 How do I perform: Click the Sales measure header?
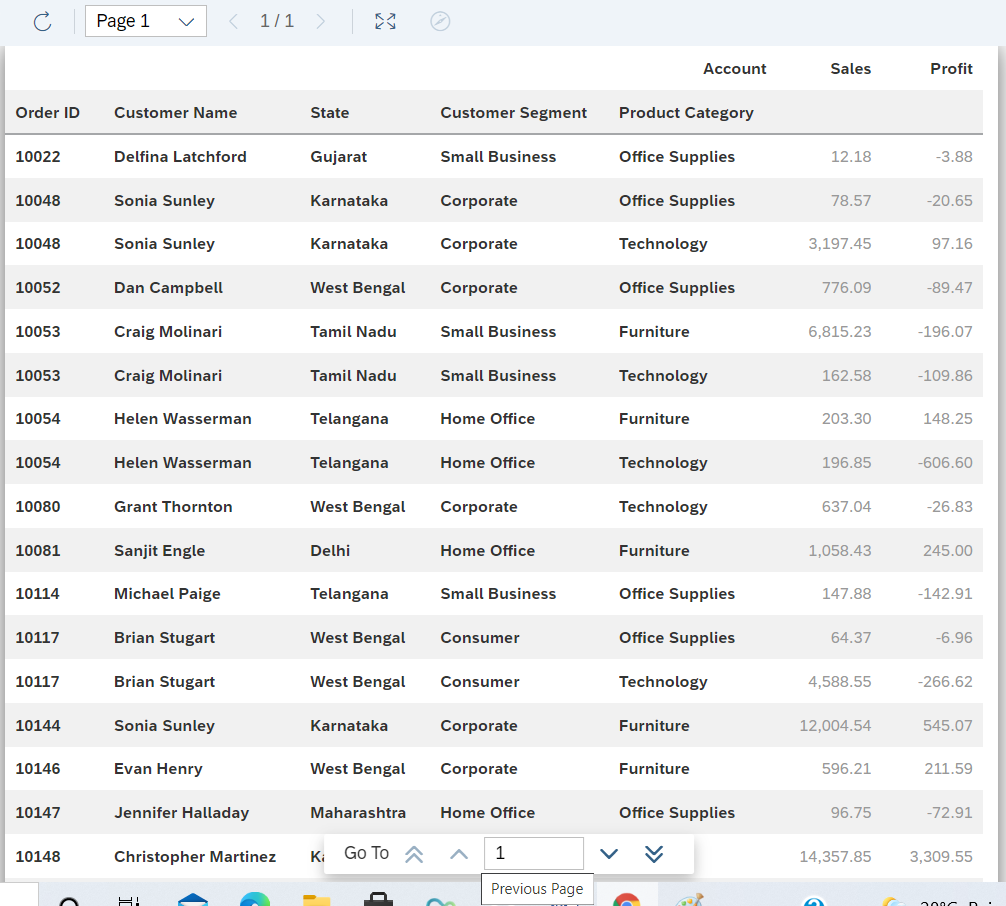(x=850, y=69)
